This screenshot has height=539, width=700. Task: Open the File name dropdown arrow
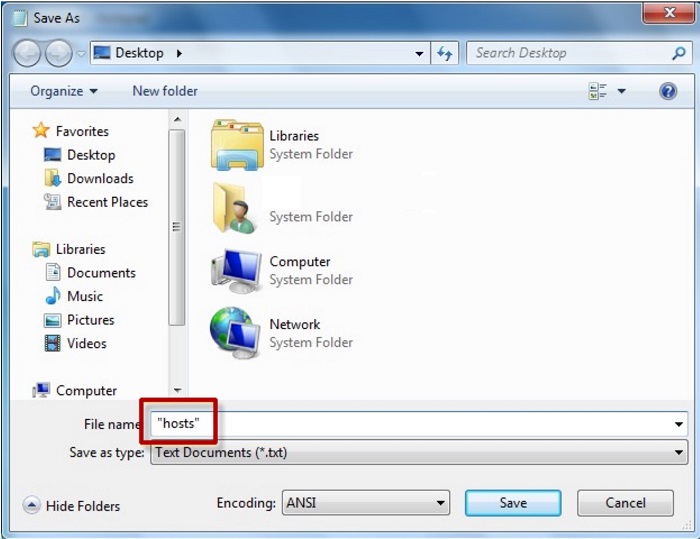[679, 424]
